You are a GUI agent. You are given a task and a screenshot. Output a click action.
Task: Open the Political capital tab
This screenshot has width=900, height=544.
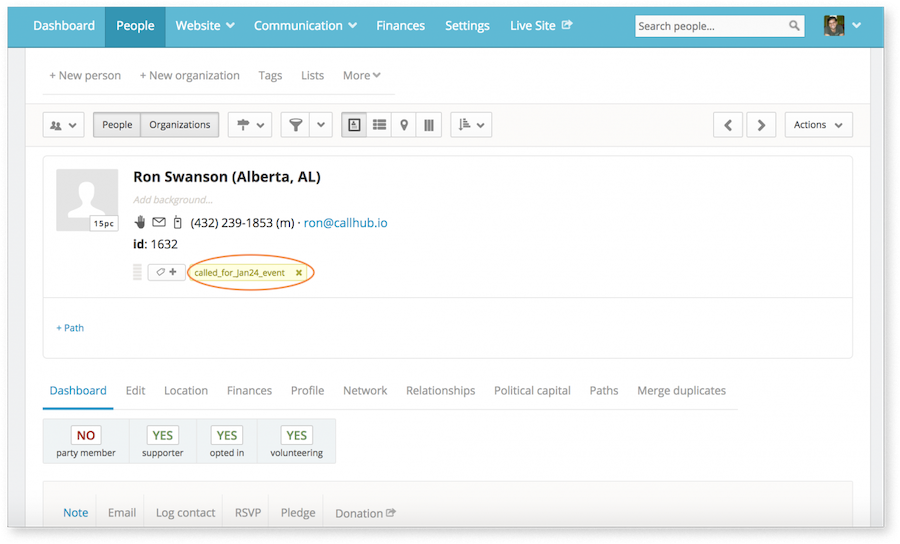[532, 390]
